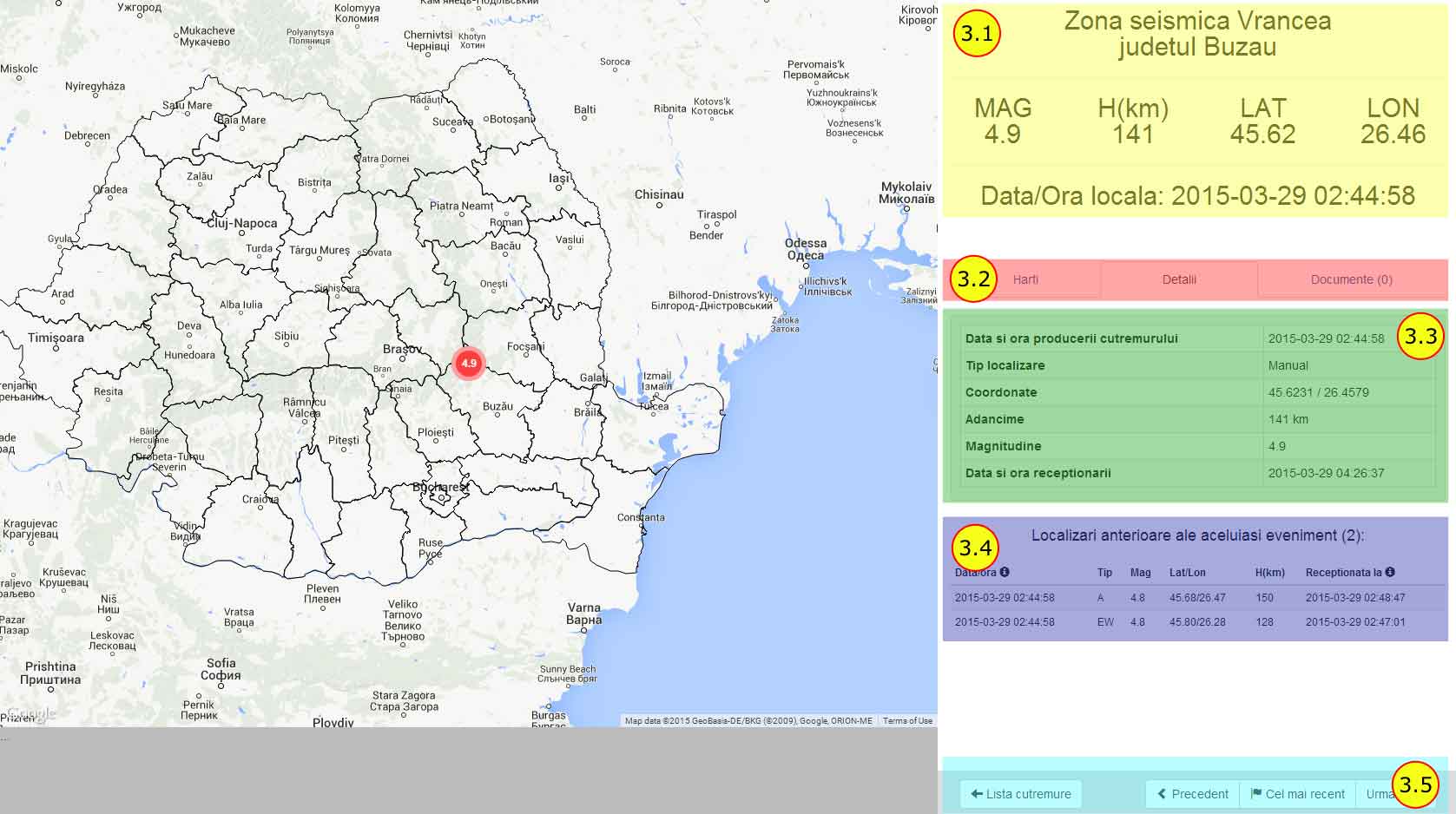This screenshot has height=814, width=1456.
Task: Click the Coordonate value 45.6231 / 26.4579
Action: click(1318, 392)
